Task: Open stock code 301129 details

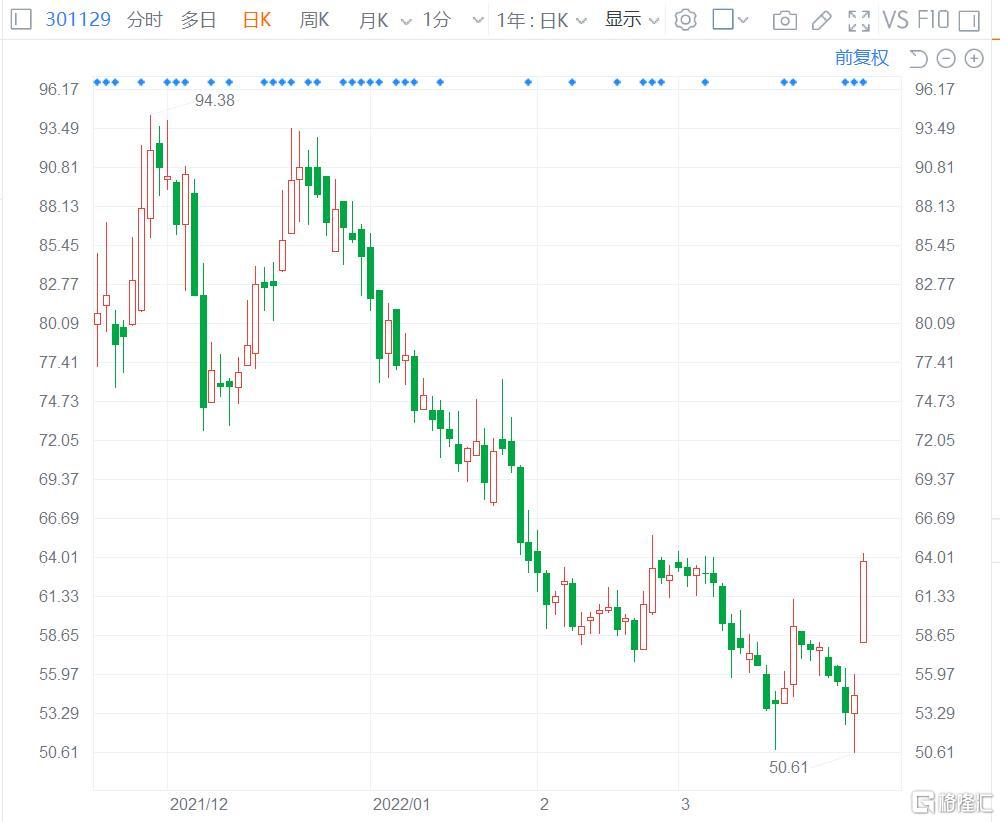Action: 78,20
